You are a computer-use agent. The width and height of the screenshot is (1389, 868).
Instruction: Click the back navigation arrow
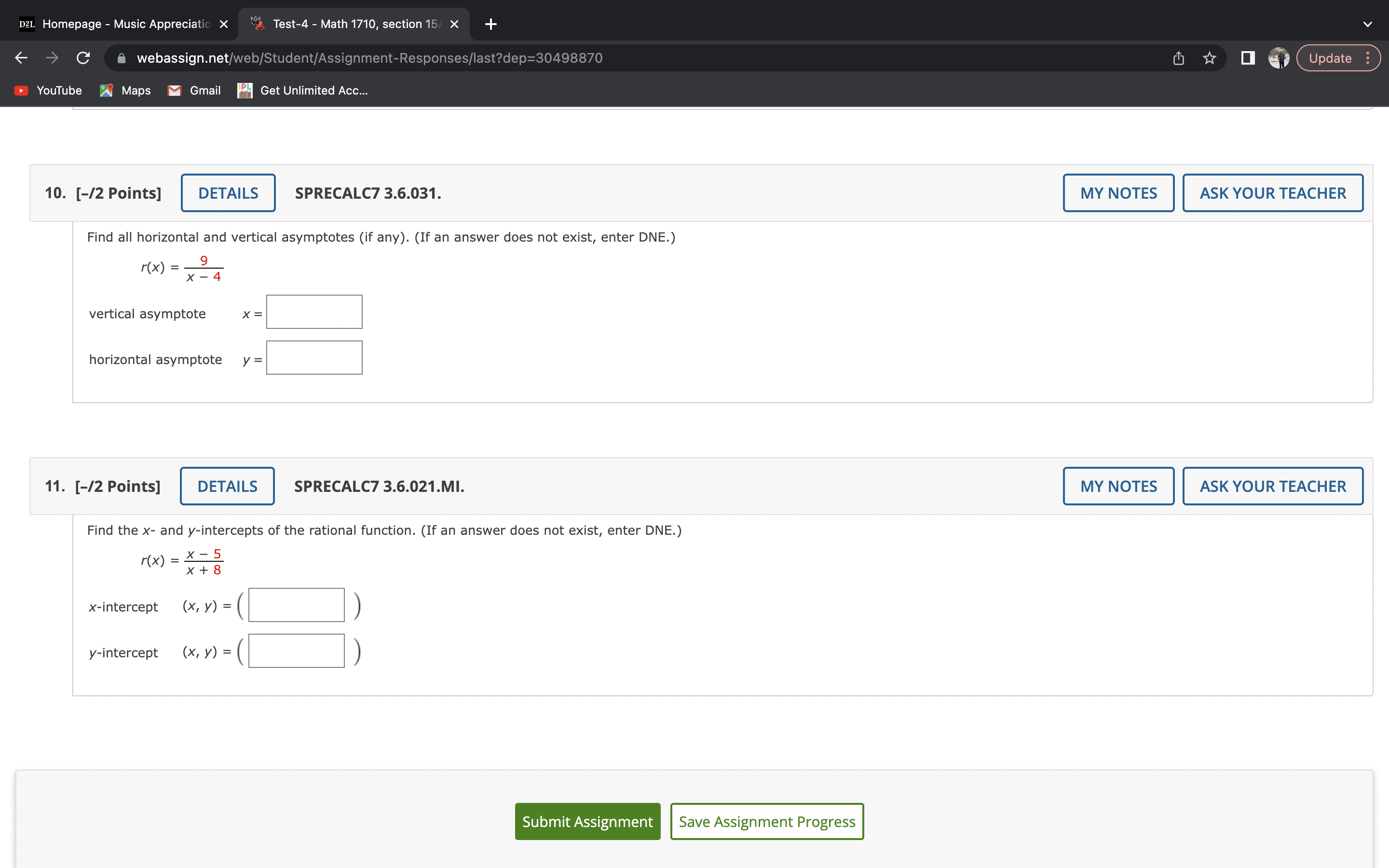21,57
